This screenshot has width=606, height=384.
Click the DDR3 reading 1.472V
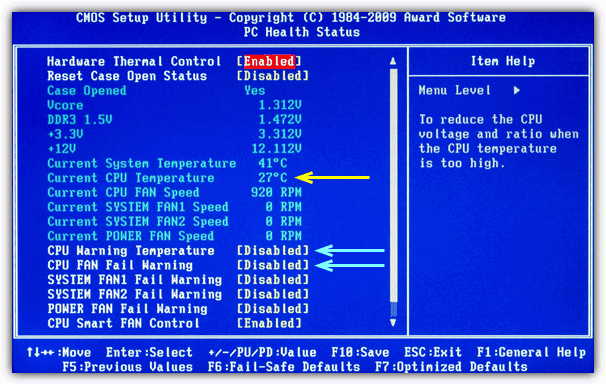tap(280, 119)
